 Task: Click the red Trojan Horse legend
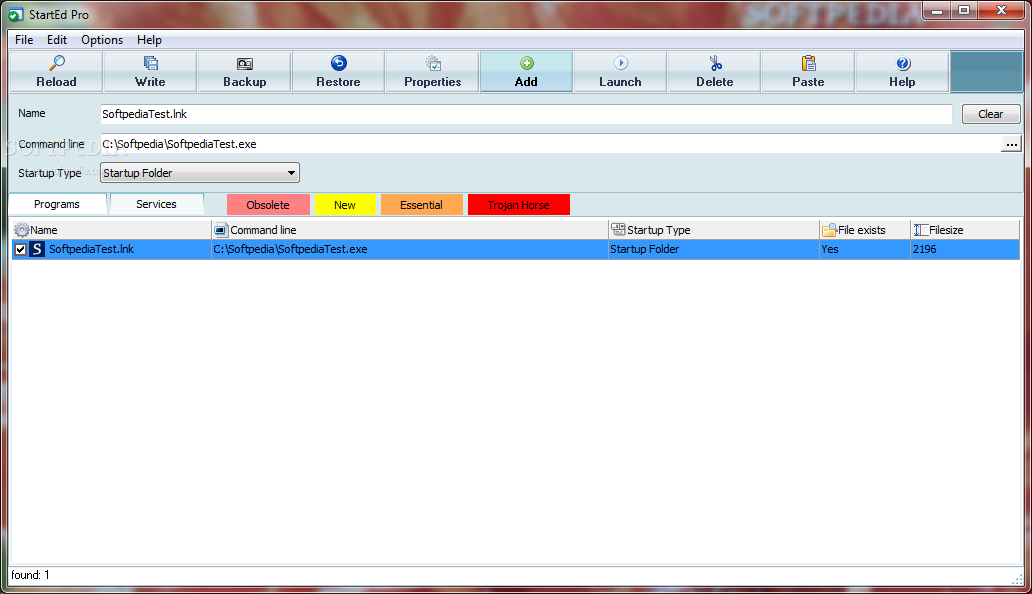click(519, 205)
